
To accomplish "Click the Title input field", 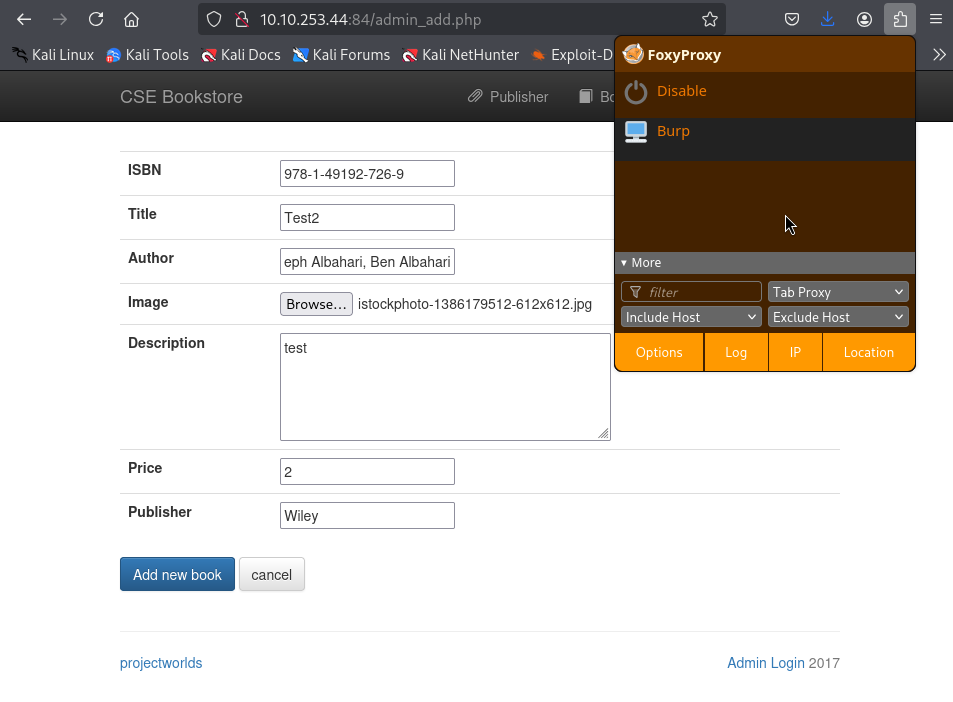I will pyautogui.click(x=367, y=218).
